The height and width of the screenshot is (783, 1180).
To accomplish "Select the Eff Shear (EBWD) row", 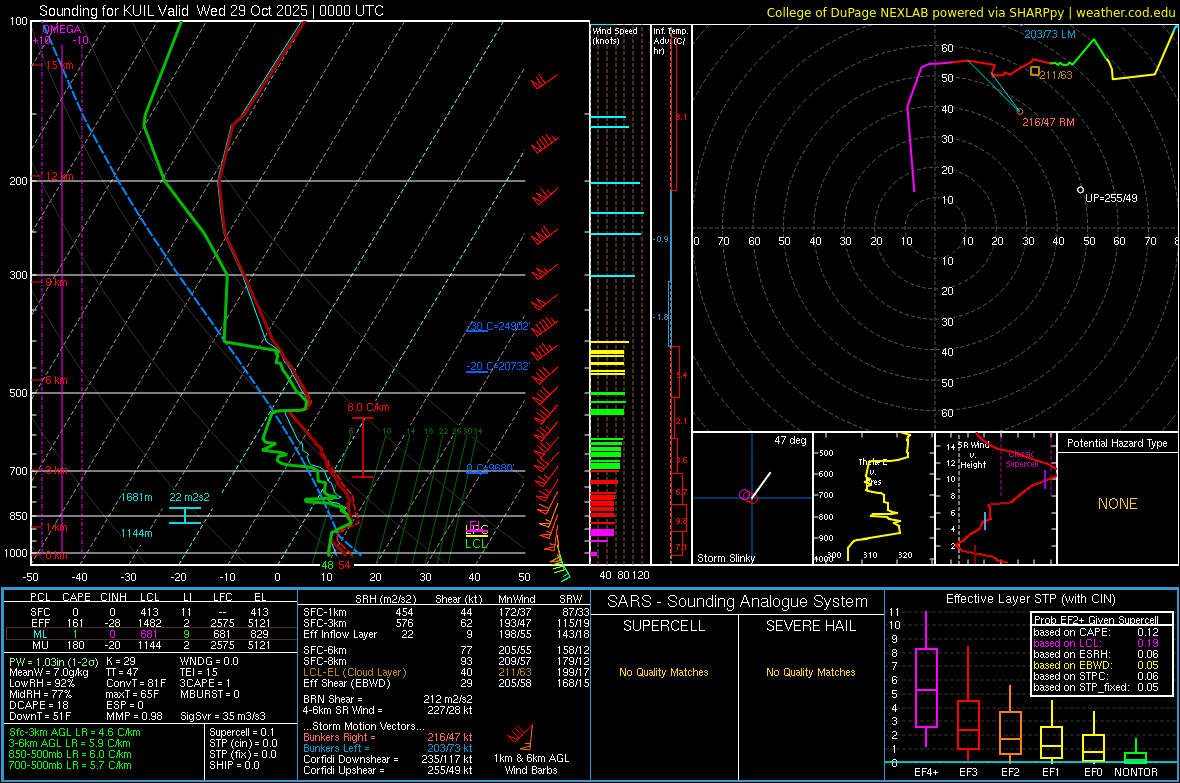I will click(x=446, y=684).
